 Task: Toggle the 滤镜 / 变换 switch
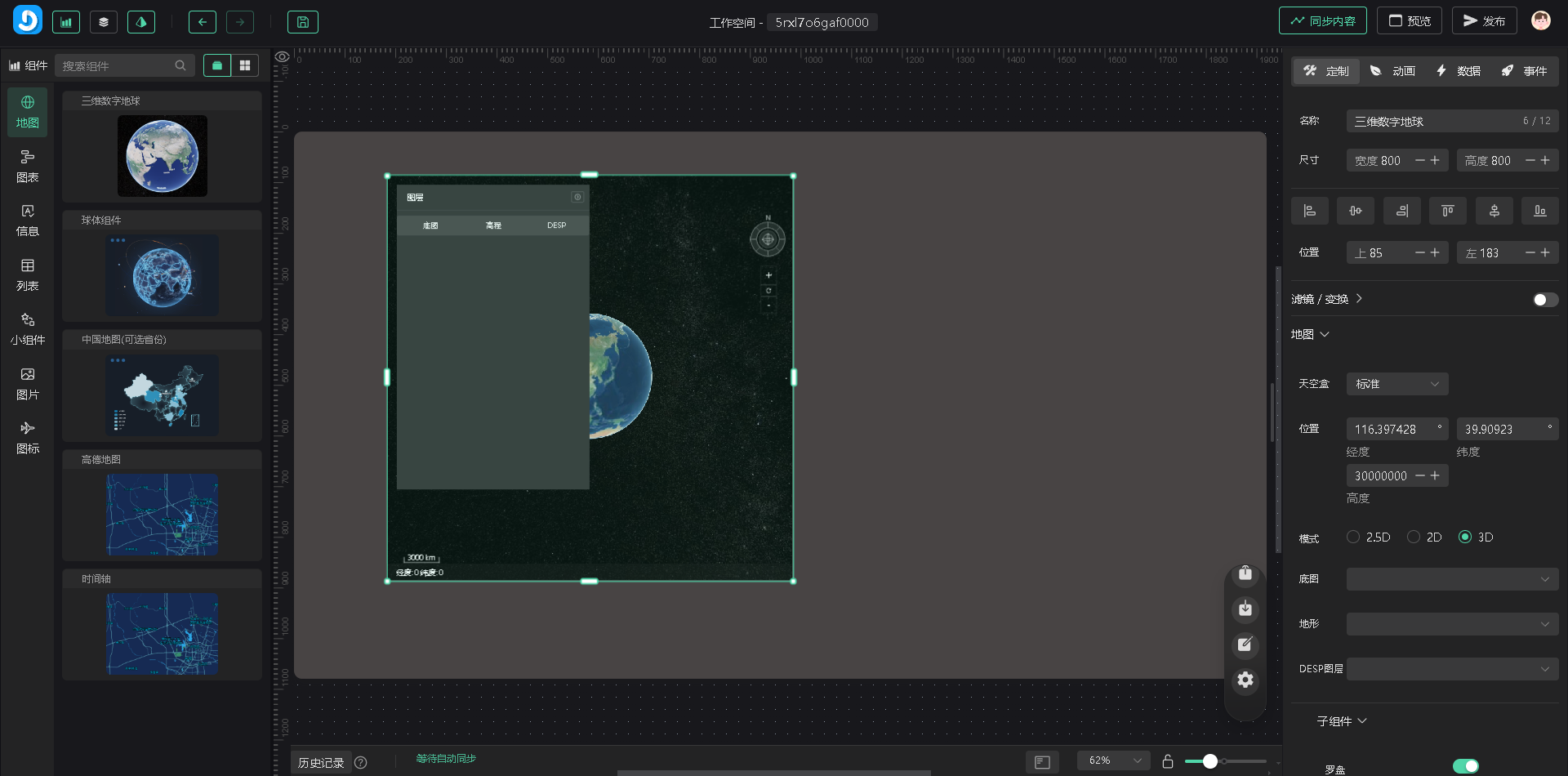(x=1544, y=300)
